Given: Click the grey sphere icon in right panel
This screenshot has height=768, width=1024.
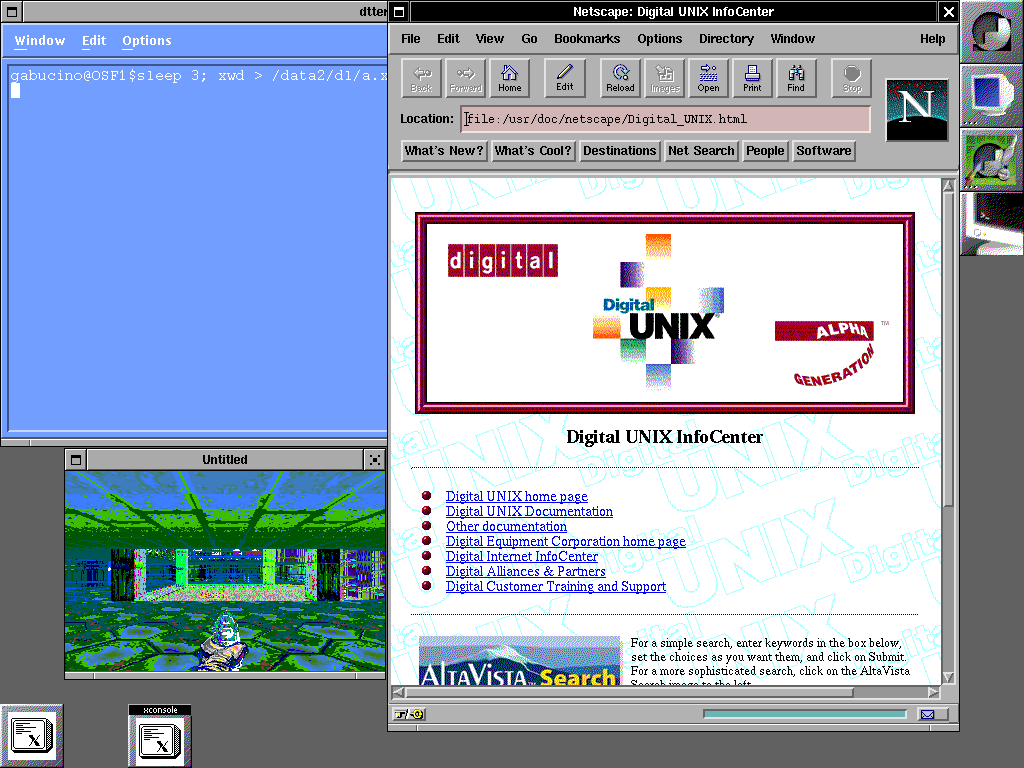Looking at the screenshot, I should 991,31.
